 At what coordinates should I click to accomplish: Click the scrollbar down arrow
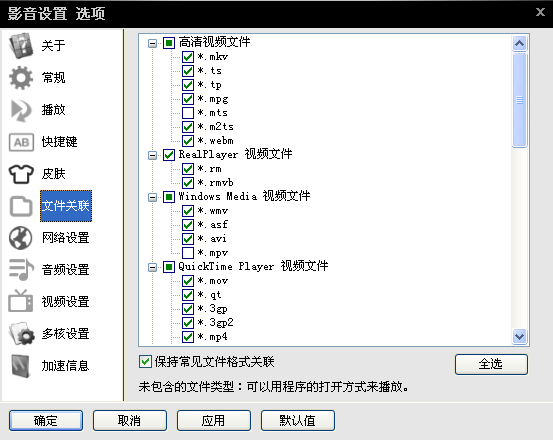(x=519, y=336)
